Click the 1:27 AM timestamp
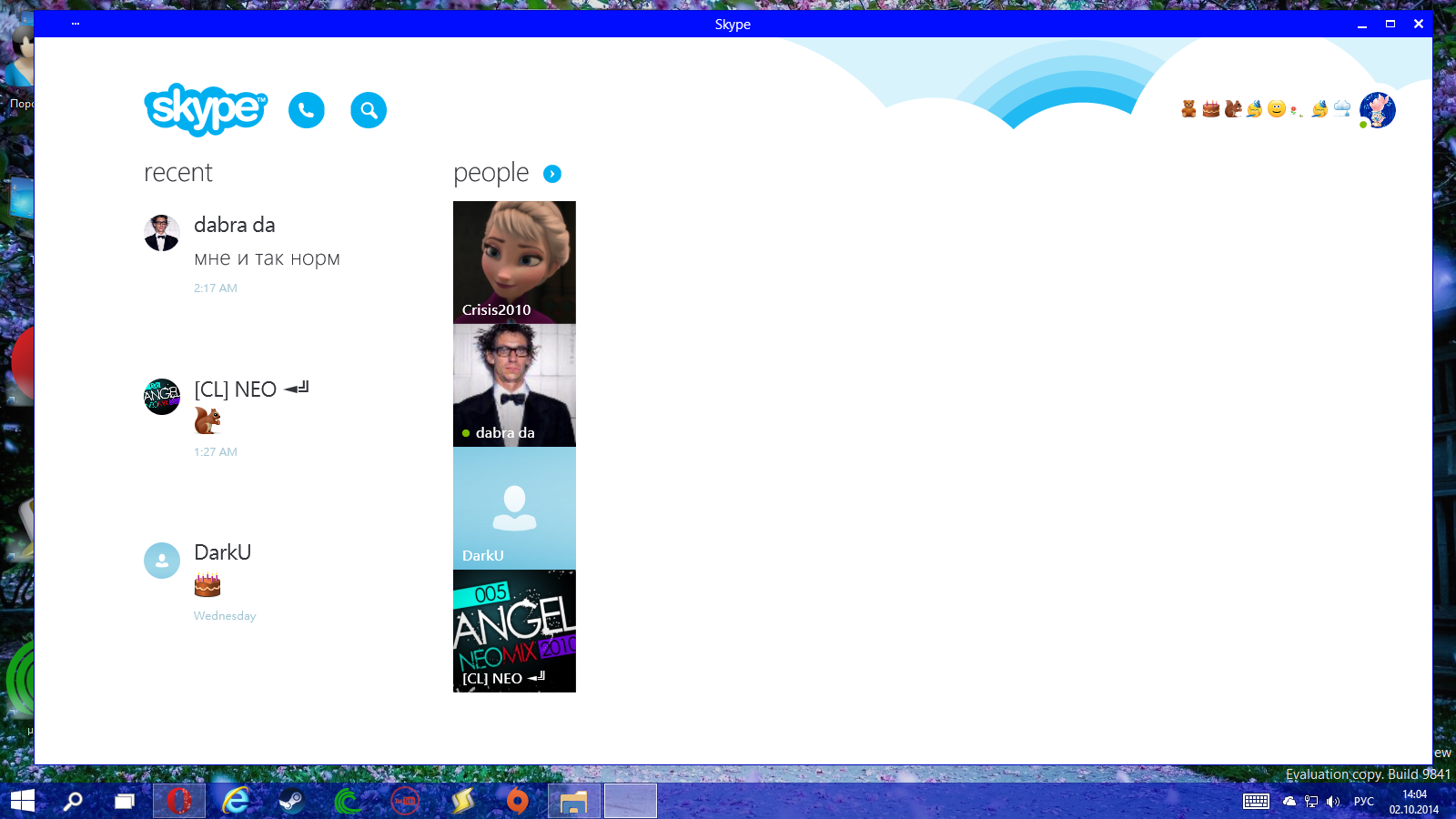This screenshot has height=819, width=1456. [215, 452]
